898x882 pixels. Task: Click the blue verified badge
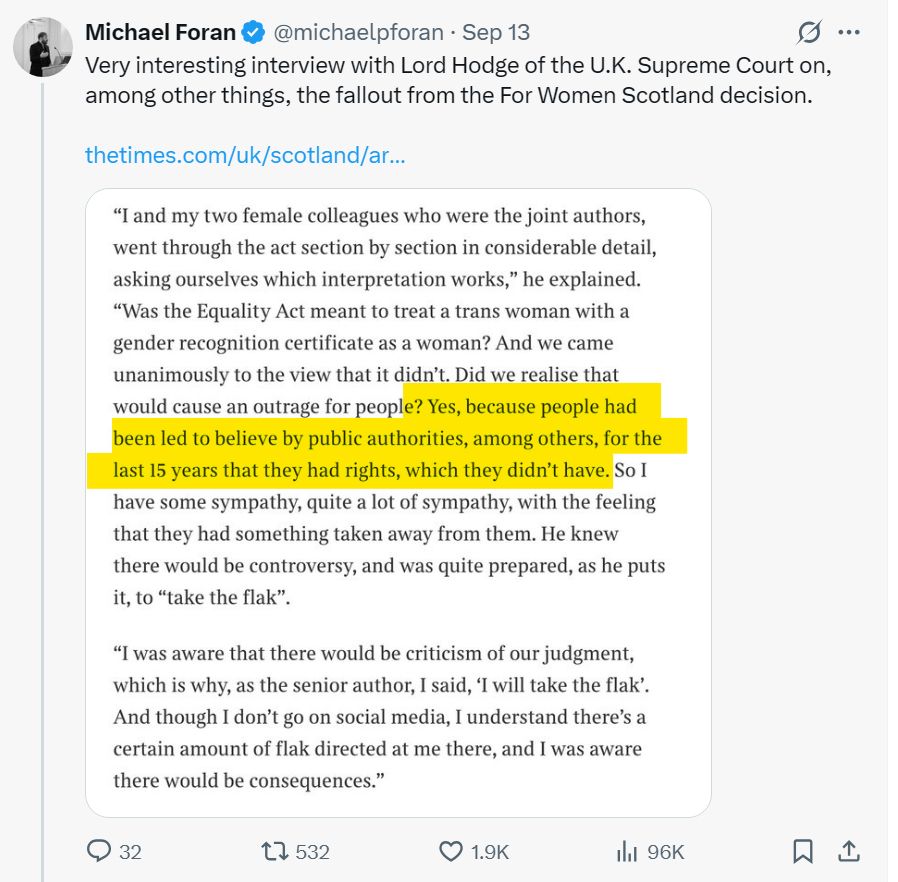point(254,33)
